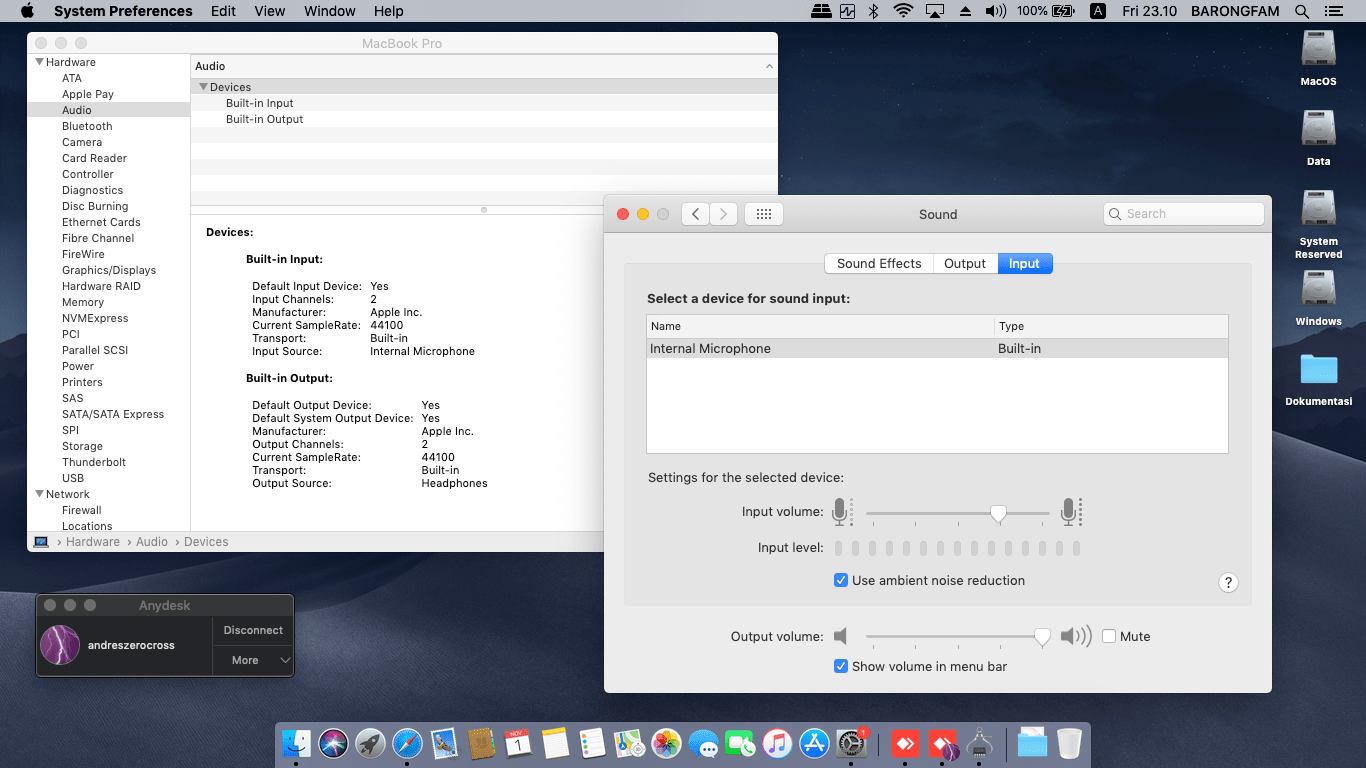Image resolution: width=1366 pixels, height=768 pixels.
Task: Open App Store from the Dock
Action: [x=814, y=744]
